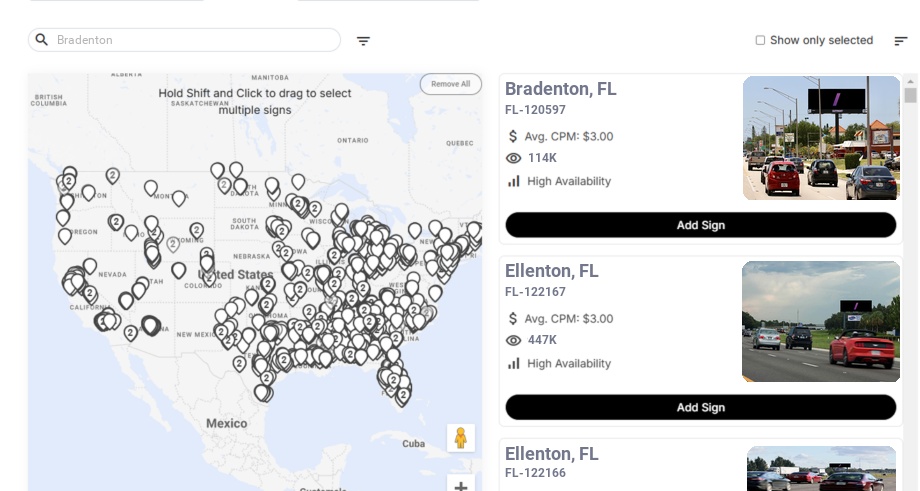920x491 pixels.
Task: Click the sign listing scrollbar thumb
Action: point(910,96)
